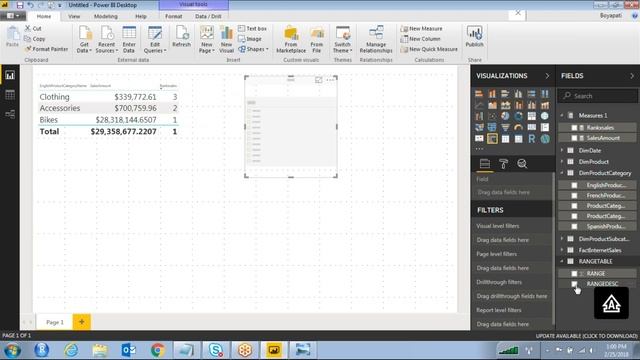
Task: Select the Waterfall chart visualization
Action: click(479, 116)
